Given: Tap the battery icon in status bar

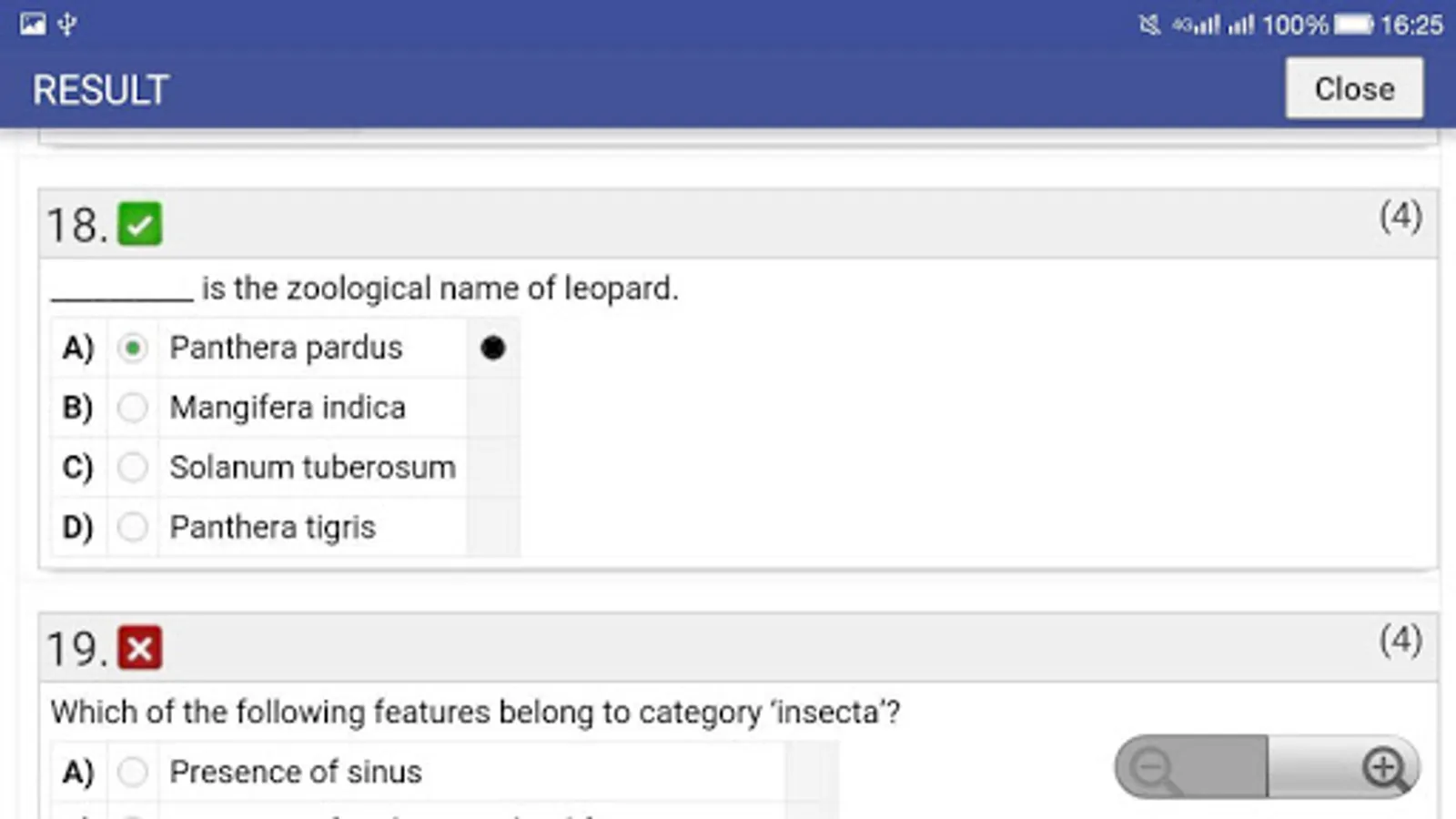Looking at the screenshot, I should click(1353, 25).
